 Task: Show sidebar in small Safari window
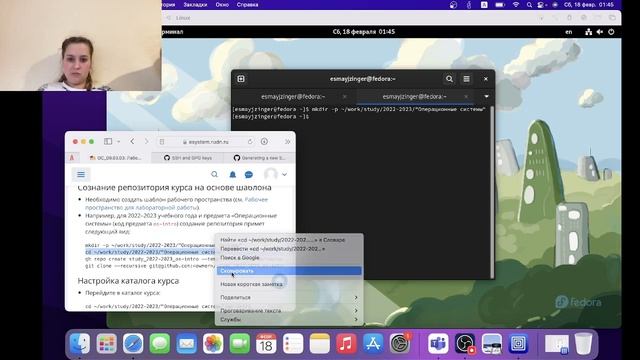(x=108, y=141)
